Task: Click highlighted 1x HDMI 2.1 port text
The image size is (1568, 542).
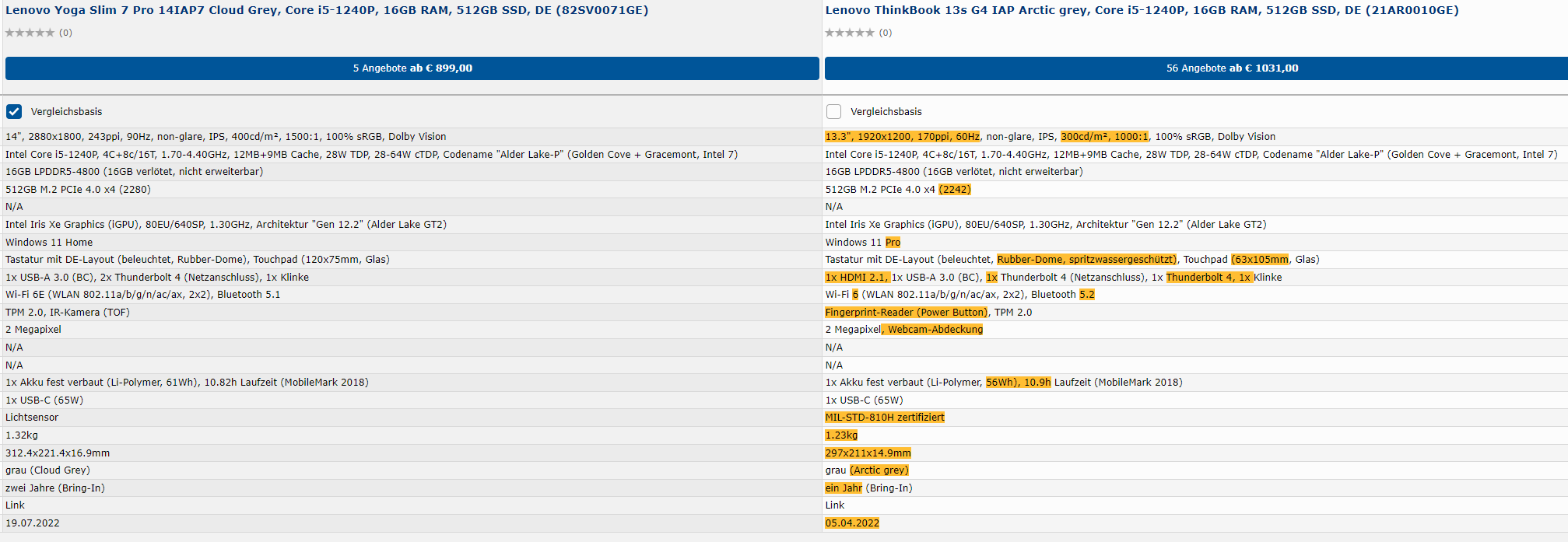Action: point(856,278)
